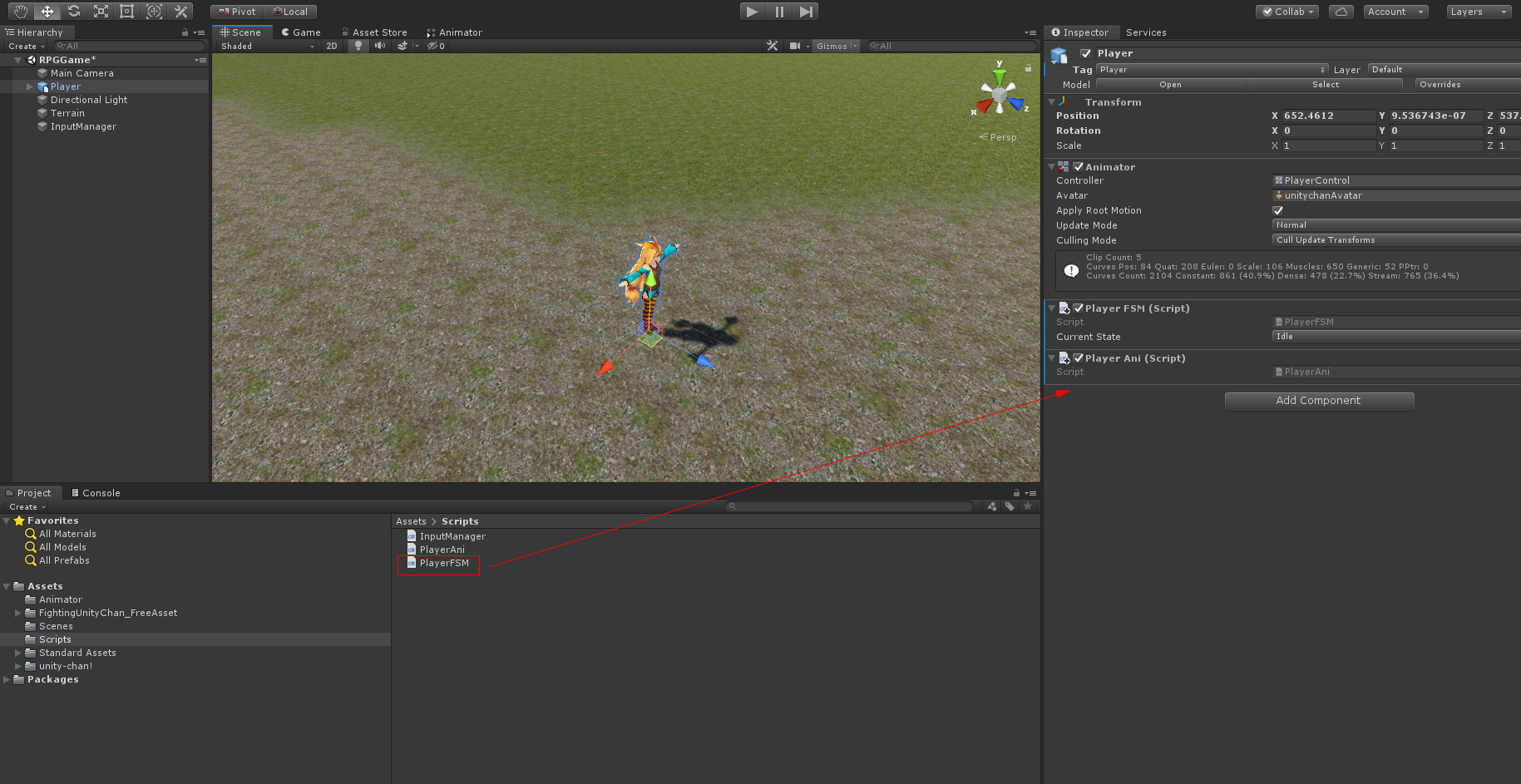Expand the Player object in Hierarchy

point(30,86)
